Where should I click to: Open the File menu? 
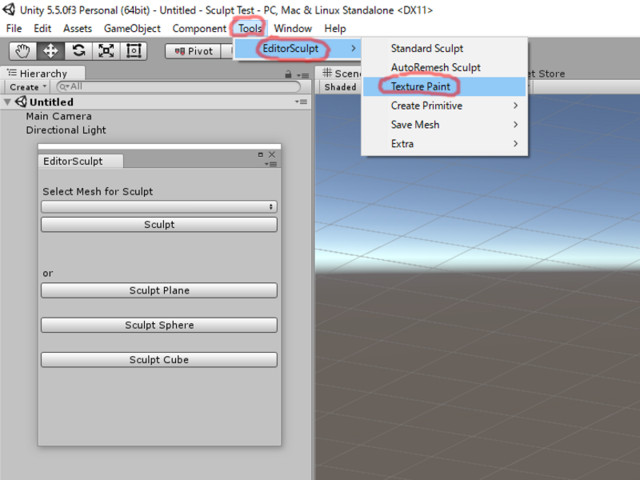(14, 29)
